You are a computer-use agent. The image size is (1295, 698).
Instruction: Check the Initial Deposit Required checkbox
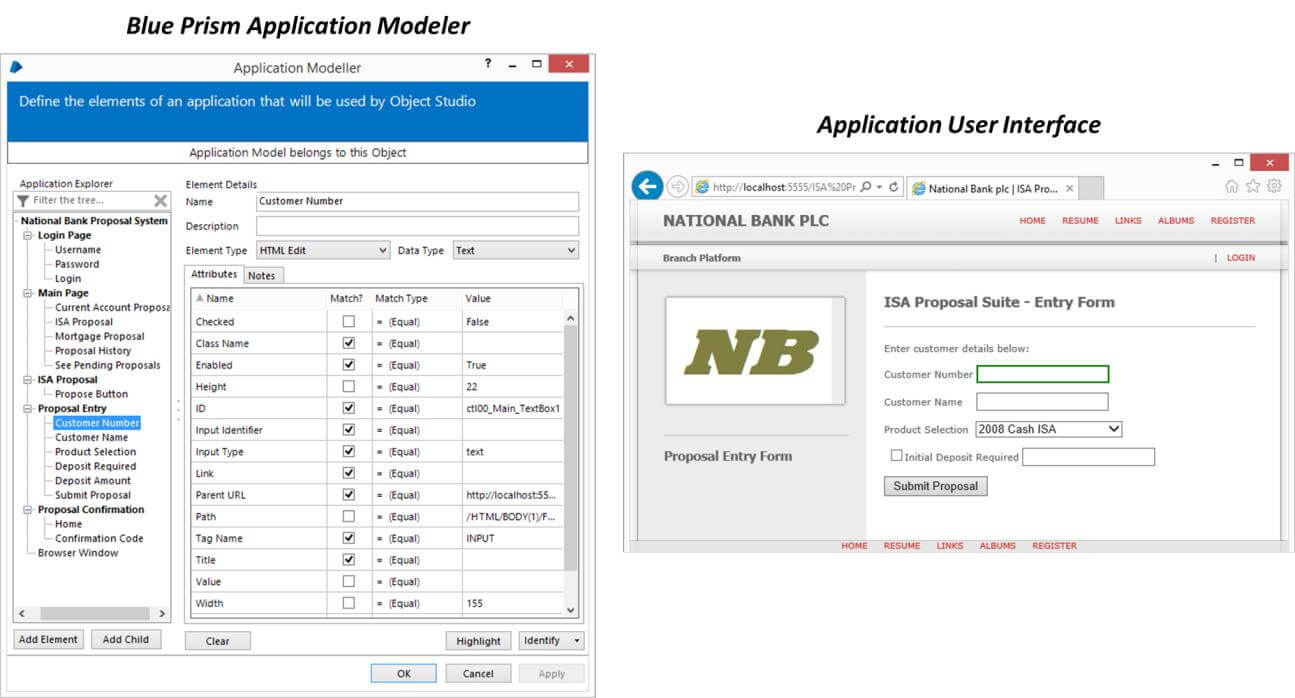pyautogui.click(x=896, y=456)
